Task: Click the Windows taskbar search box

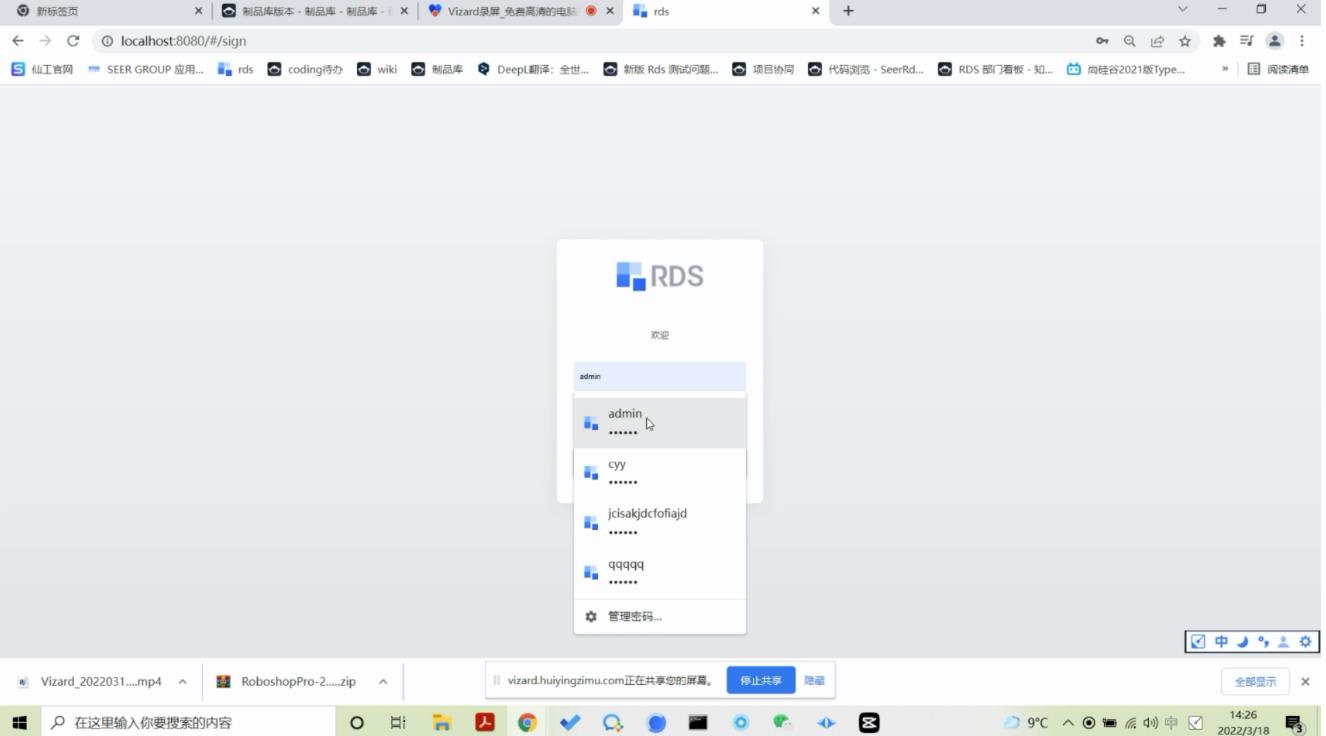Action: [188, 722]
